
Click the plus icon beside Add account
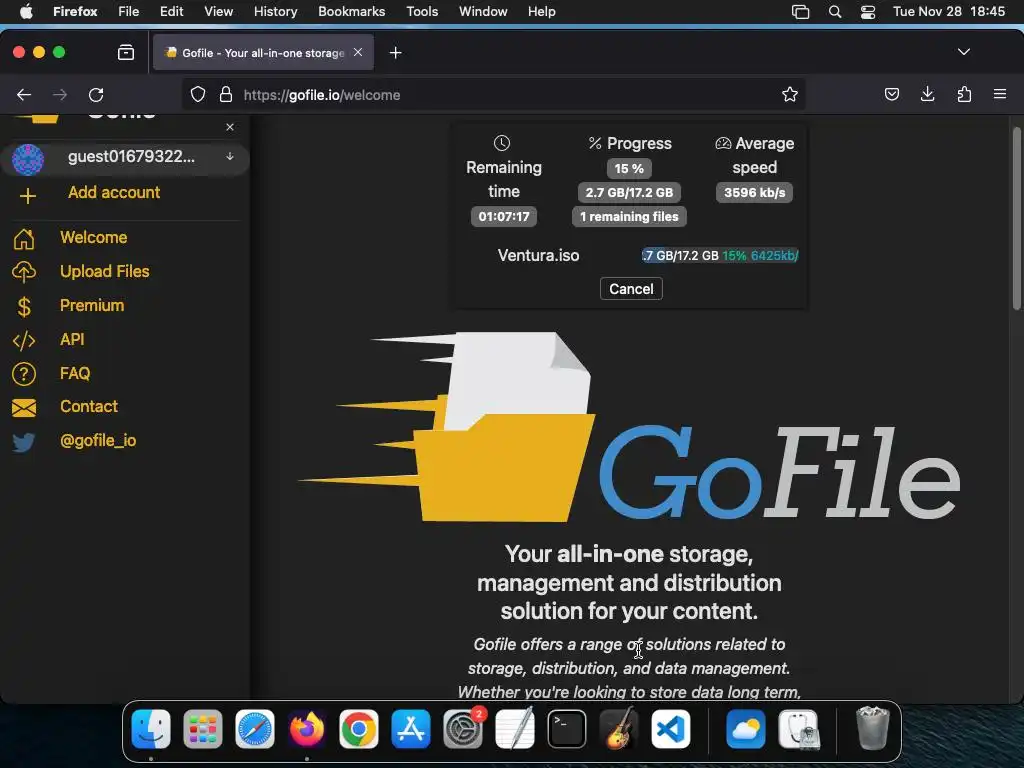pos(27,195)
